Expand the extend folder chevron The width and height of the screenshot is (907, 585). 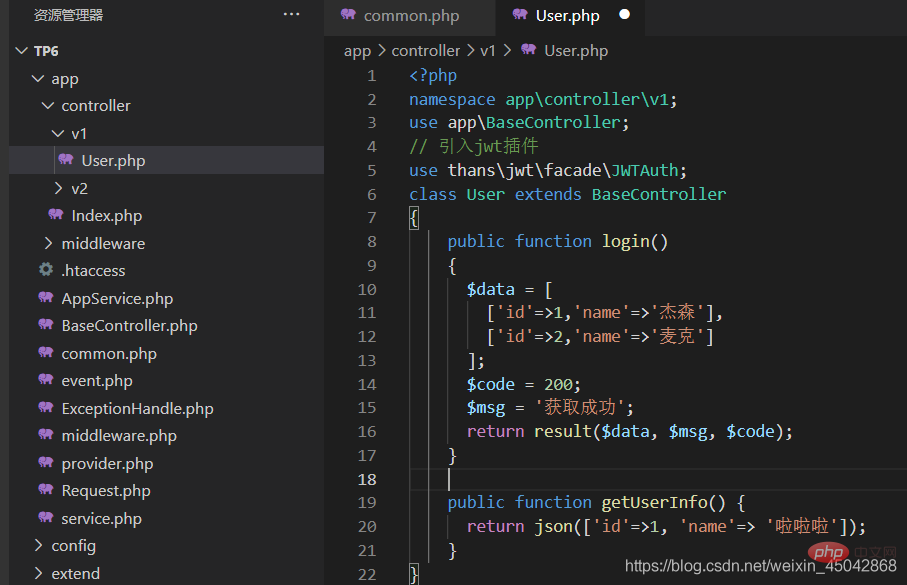(x=38, y=573)
